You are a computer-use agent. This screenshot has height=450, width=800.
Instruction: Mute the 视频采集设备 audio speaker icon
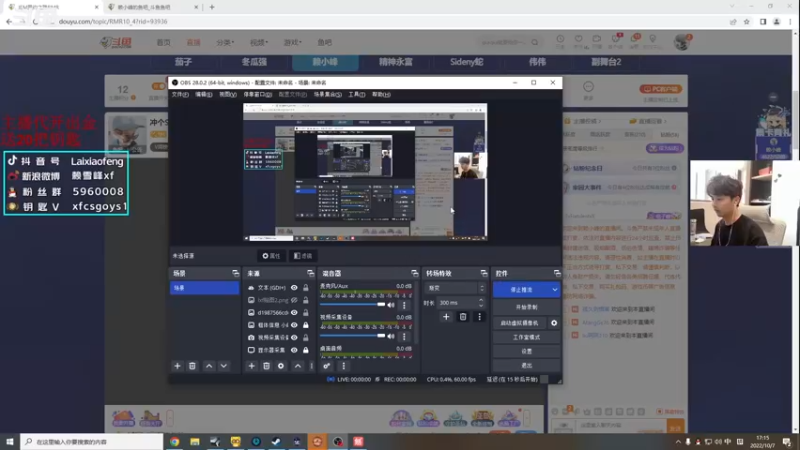tap(391, 336)
